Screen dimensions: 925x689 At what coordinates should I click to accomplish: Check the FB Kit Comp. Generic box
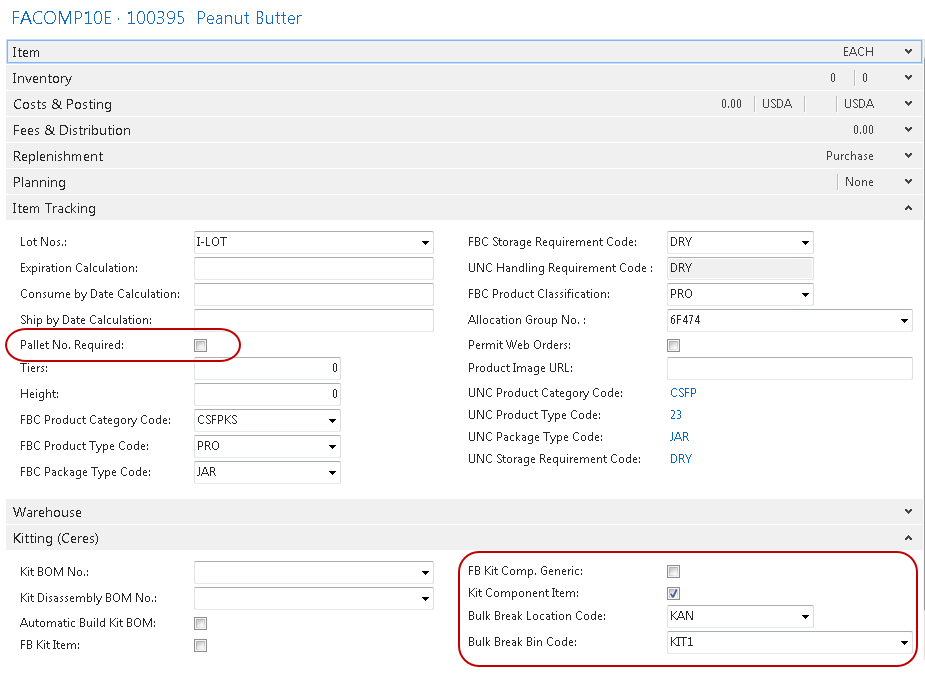[674, 572]
